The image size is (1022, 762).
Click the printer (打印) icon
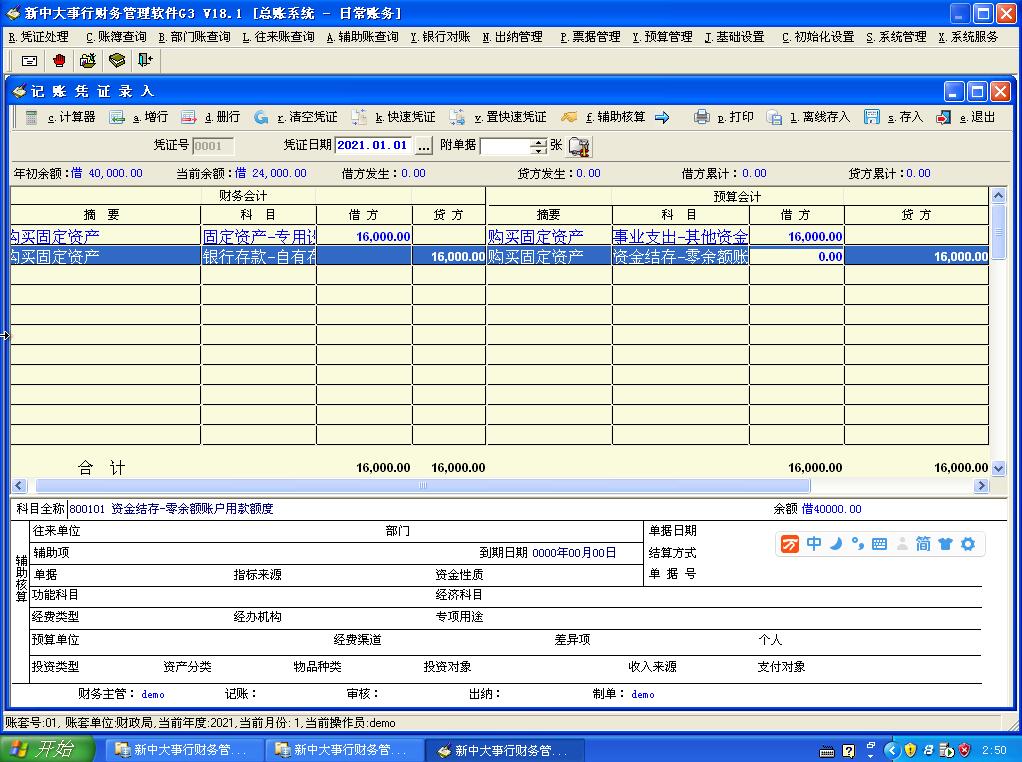(701, 117)
